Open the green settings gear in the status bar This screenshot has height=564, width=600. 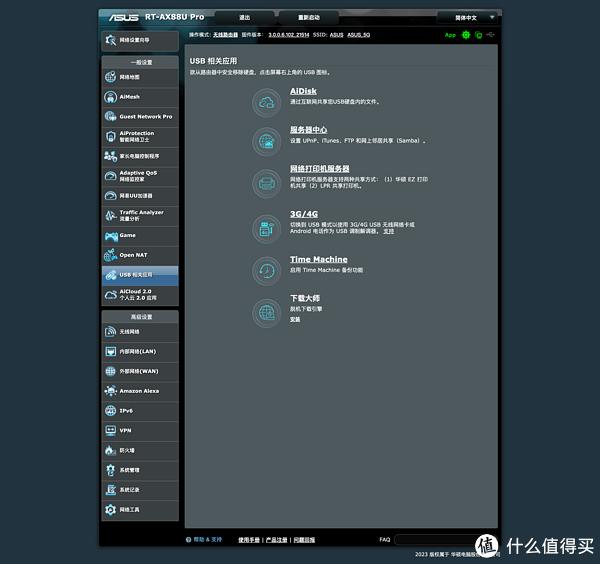(x=466, y=35)
